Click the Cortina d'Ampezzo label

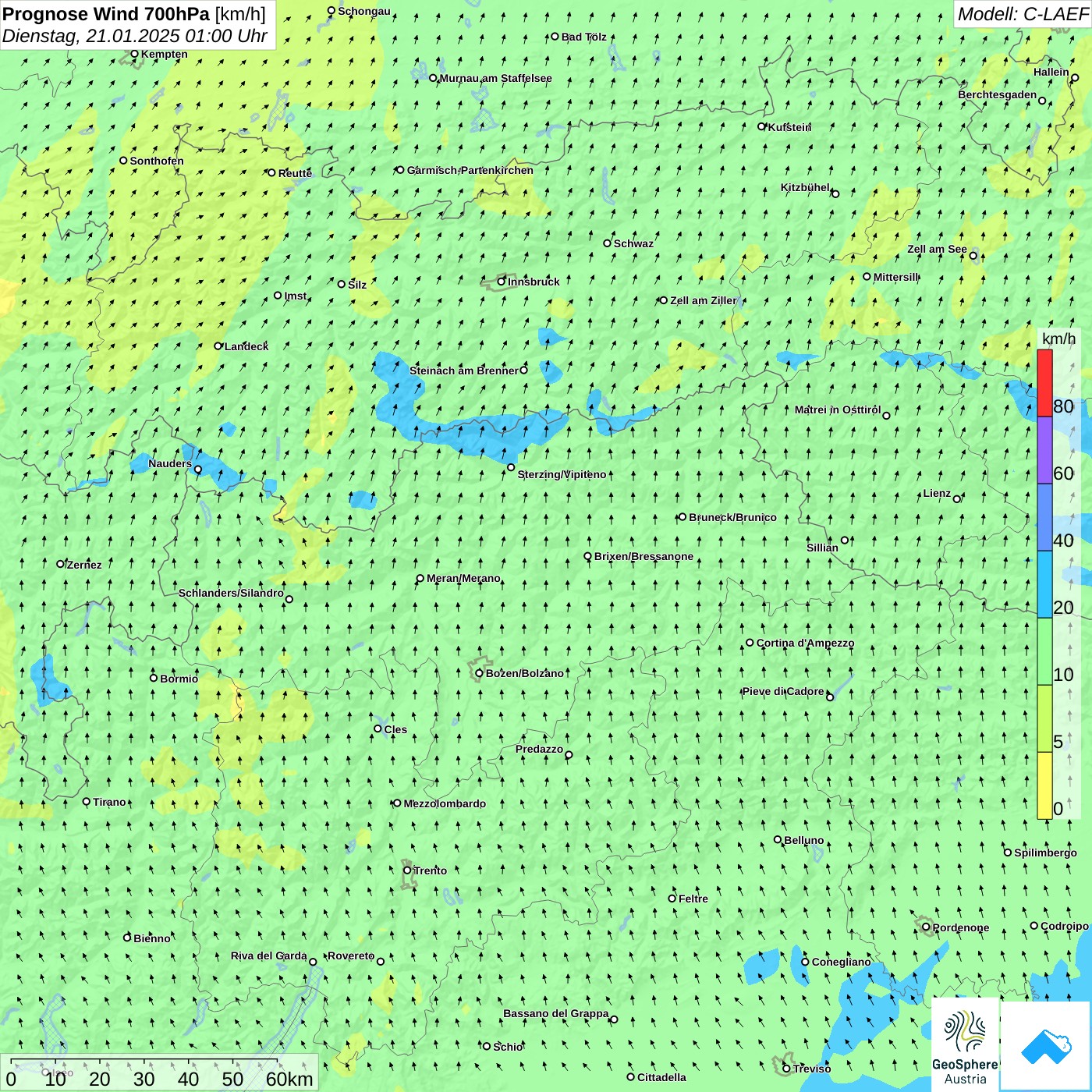point(805,643)
